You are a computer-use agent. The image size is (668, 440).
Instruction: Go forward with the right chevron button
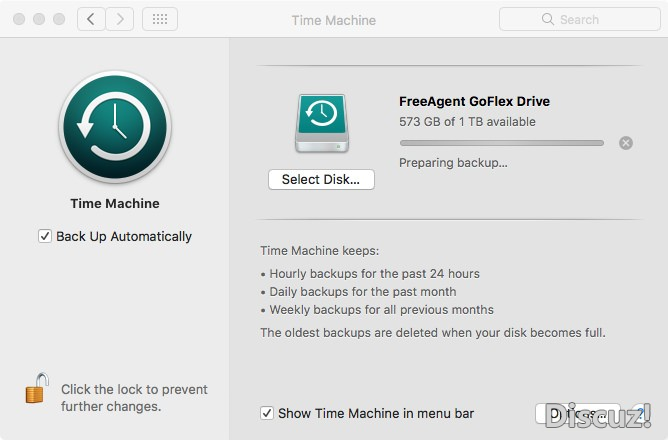120,19
